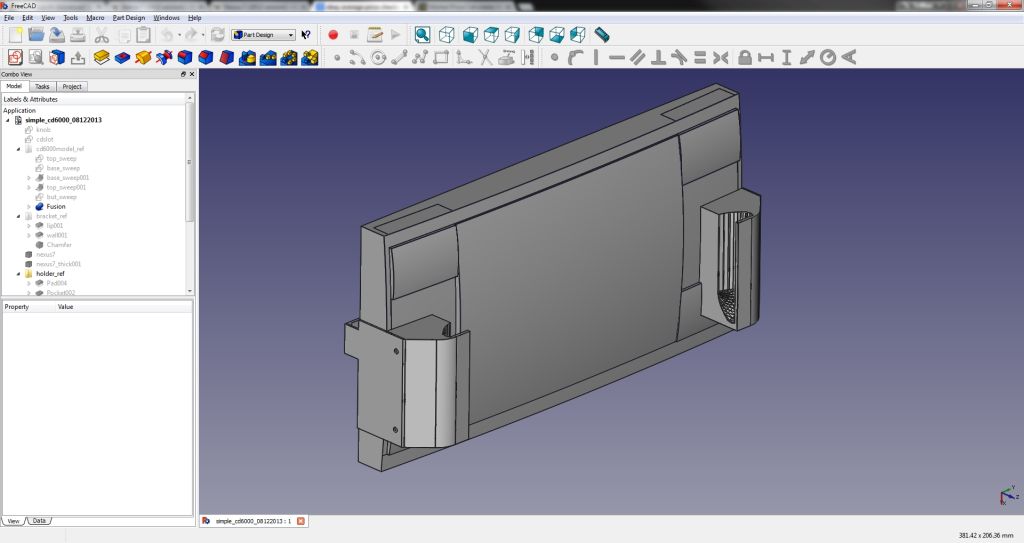Open the Macro menu
1024x543 pixels.
pyautogui.click(x=95, y=18)
